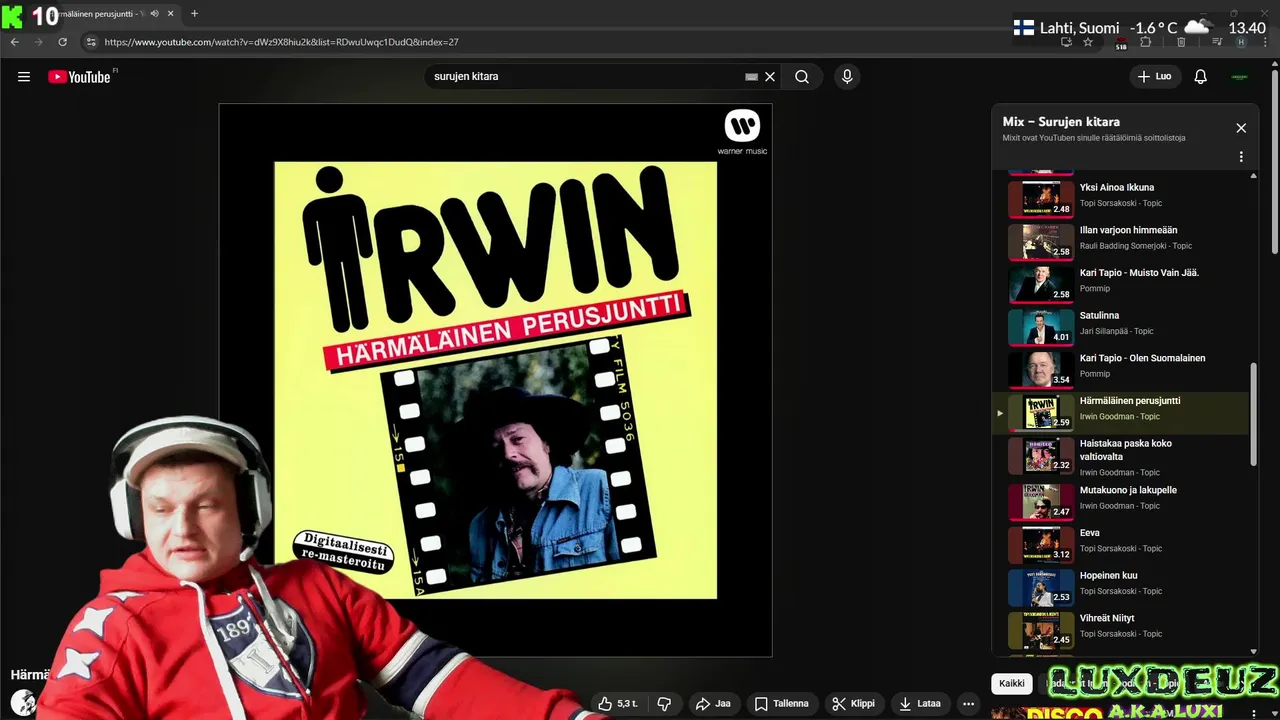
Task: Save video with Tallenna button
Action: 781,704
